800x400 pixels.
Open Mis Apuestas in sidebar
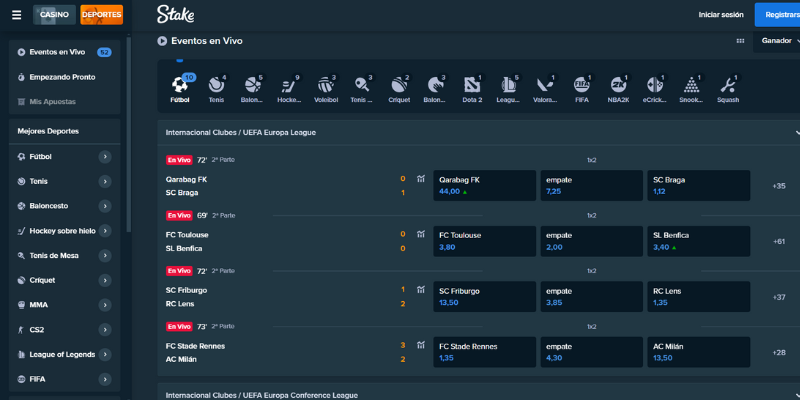pyautogui.click(x=65, y=102)
